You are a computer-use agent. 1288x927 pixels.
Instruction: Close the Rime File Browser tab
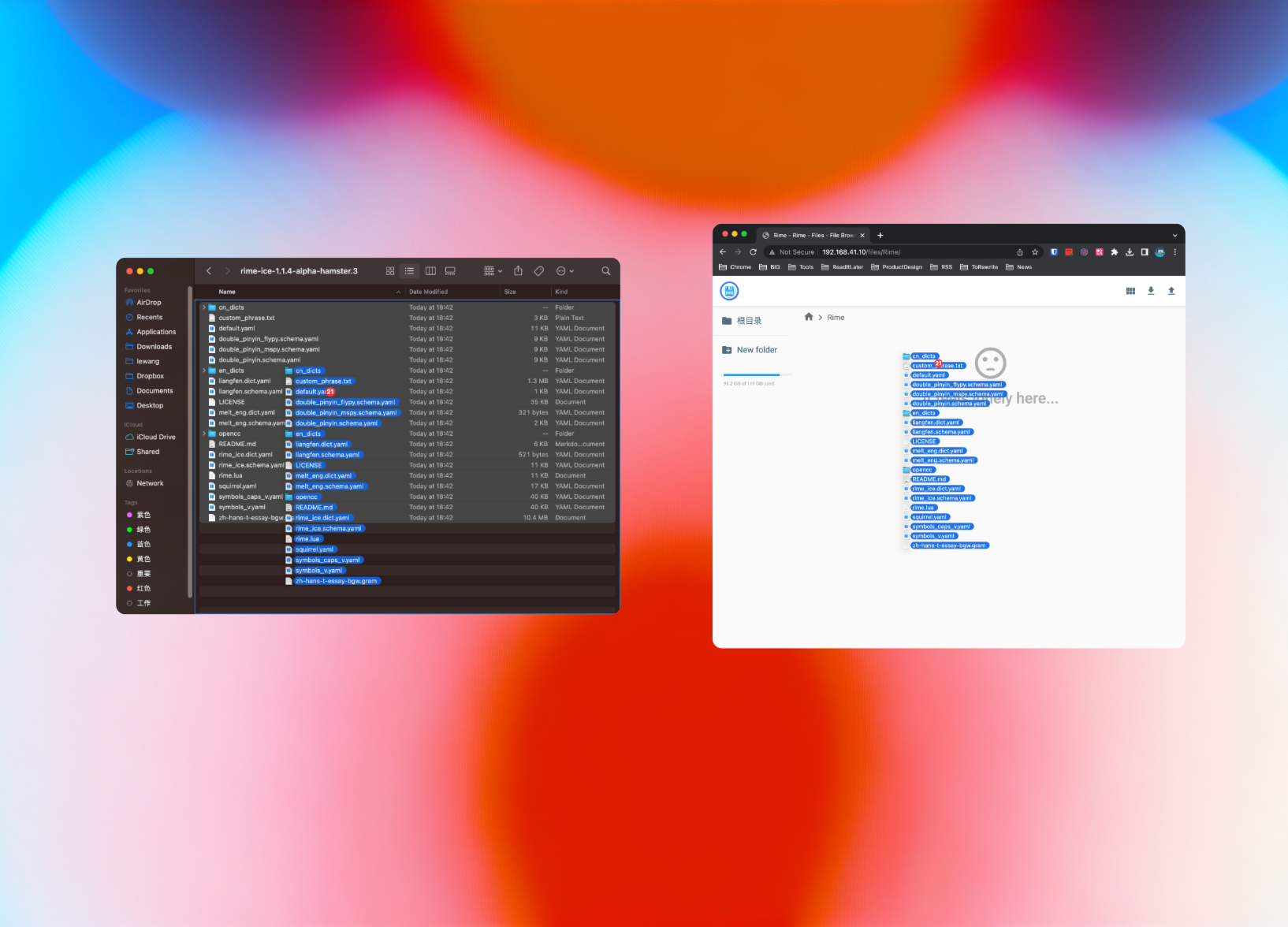tap(862, 235)
